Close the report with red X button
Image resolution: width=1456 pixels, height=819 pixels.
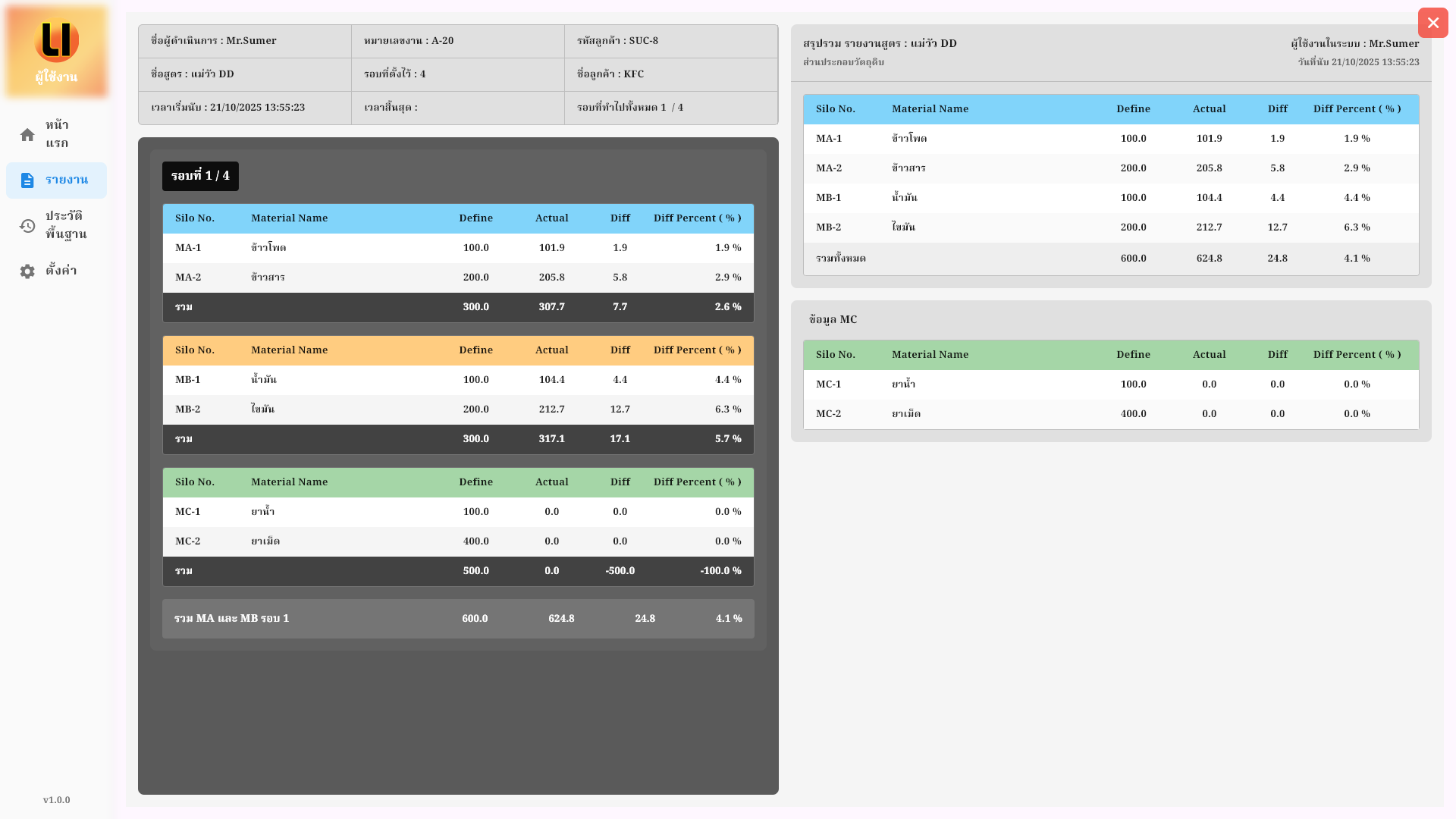[1432, 23]
